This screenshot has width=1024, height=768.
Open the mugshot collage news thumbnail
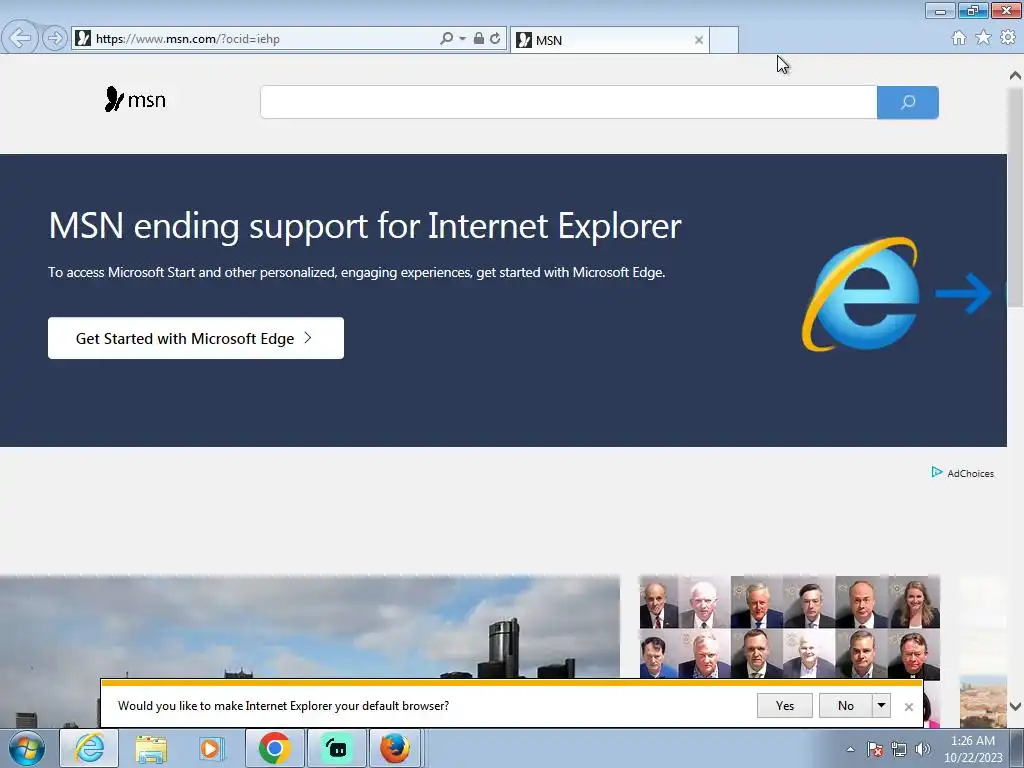(790, 628)
